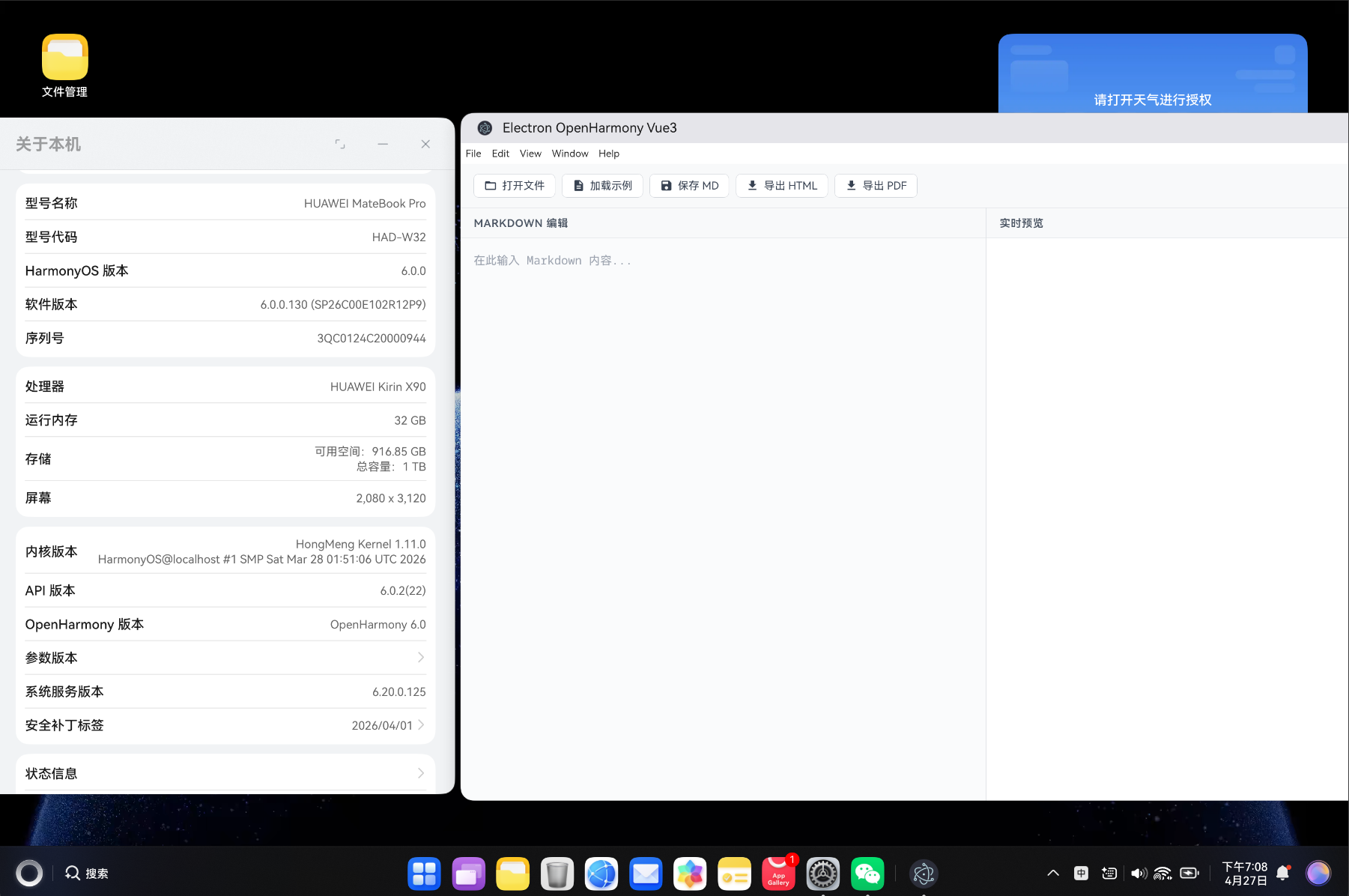1349x896 pixels.
Task: Open the 文件管理 desktop icon
Action: click(64, 66)
